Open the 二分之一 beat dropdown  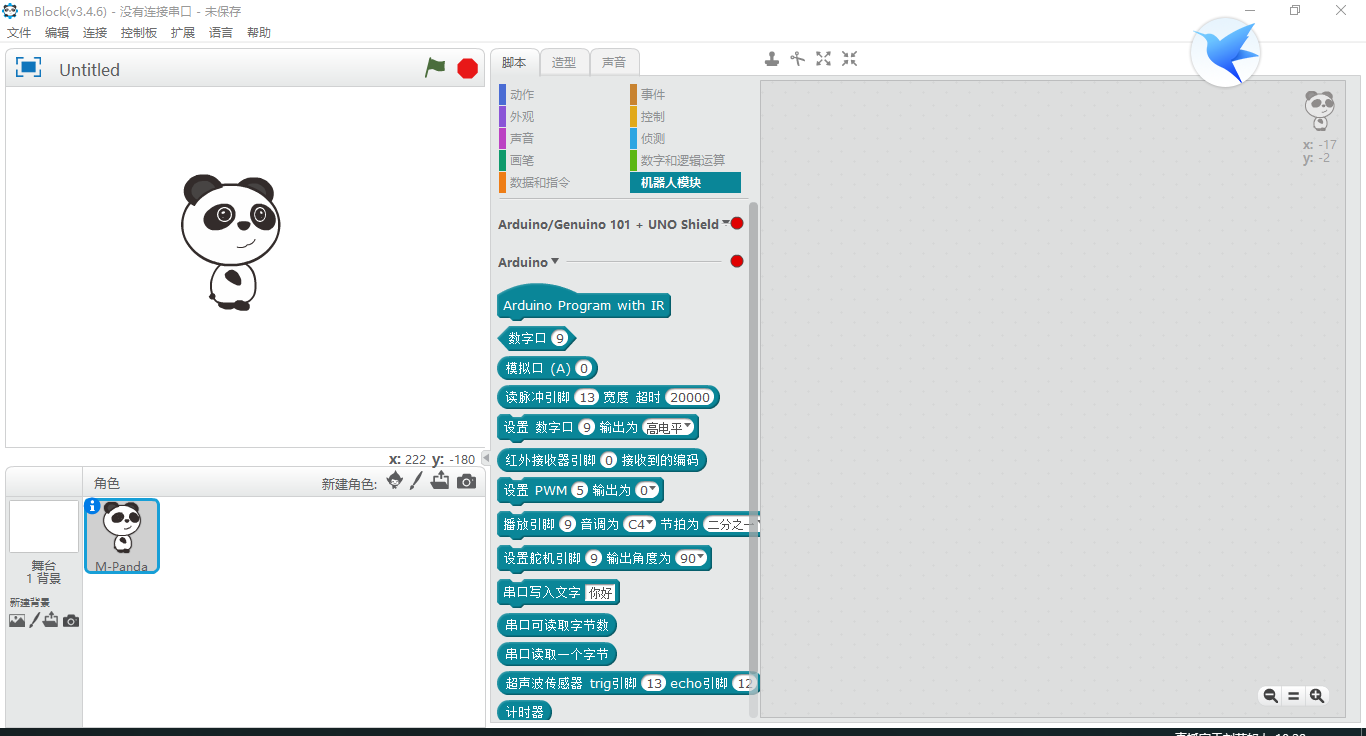[731, 523]
